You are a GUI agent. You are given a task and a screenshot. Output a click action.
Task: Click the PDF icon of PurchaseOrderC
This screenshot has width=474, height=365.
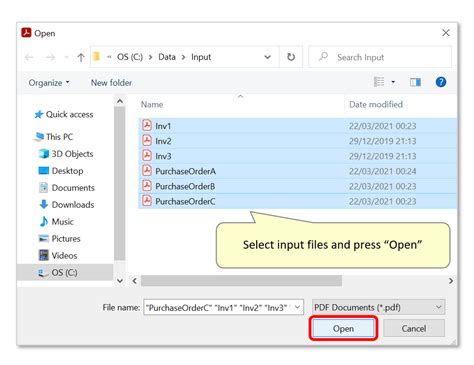tap(147, 201)
